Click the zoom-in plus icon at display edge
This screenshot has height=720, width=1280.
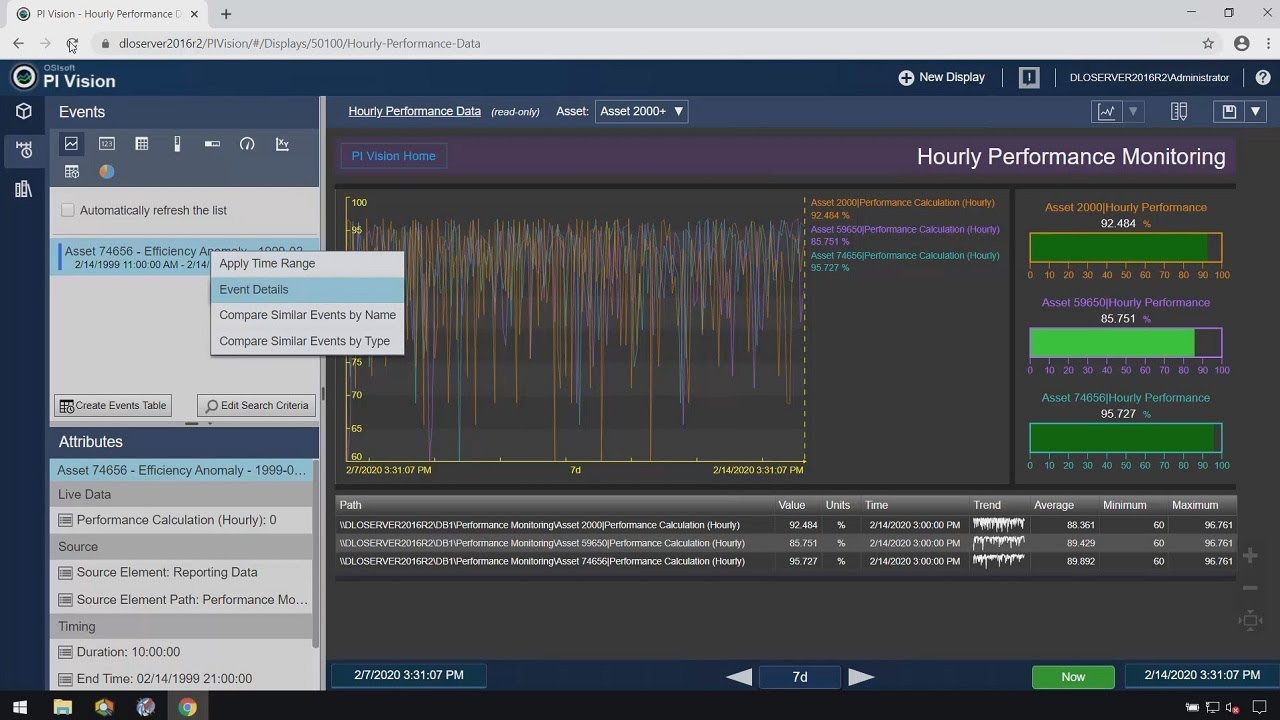(1250, 556)
